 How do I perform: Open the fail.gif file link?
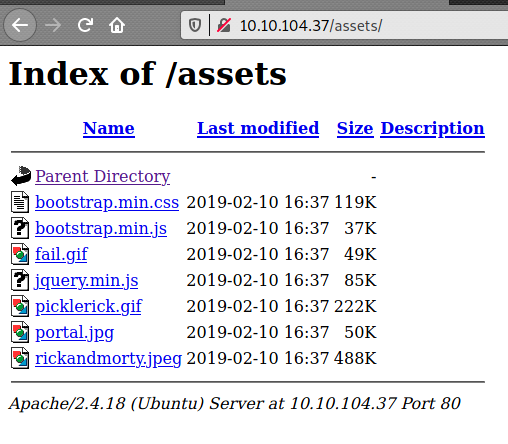click(x=61, y=255)
